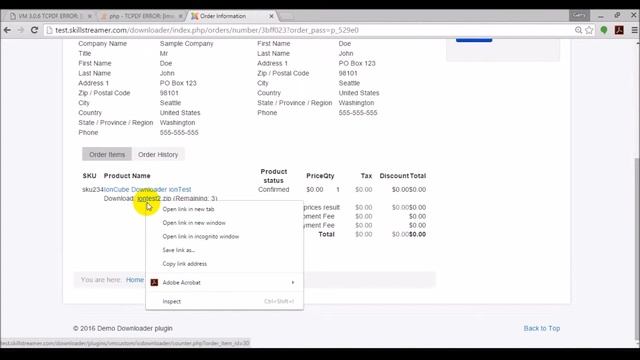
Task: Open a new tab via new-tab button
Action: [x=287, y=17]
